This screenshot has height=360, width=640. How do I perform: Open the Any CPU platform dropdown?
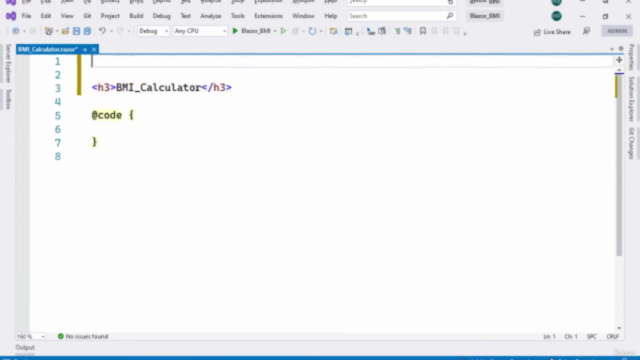tap(200, 31)
